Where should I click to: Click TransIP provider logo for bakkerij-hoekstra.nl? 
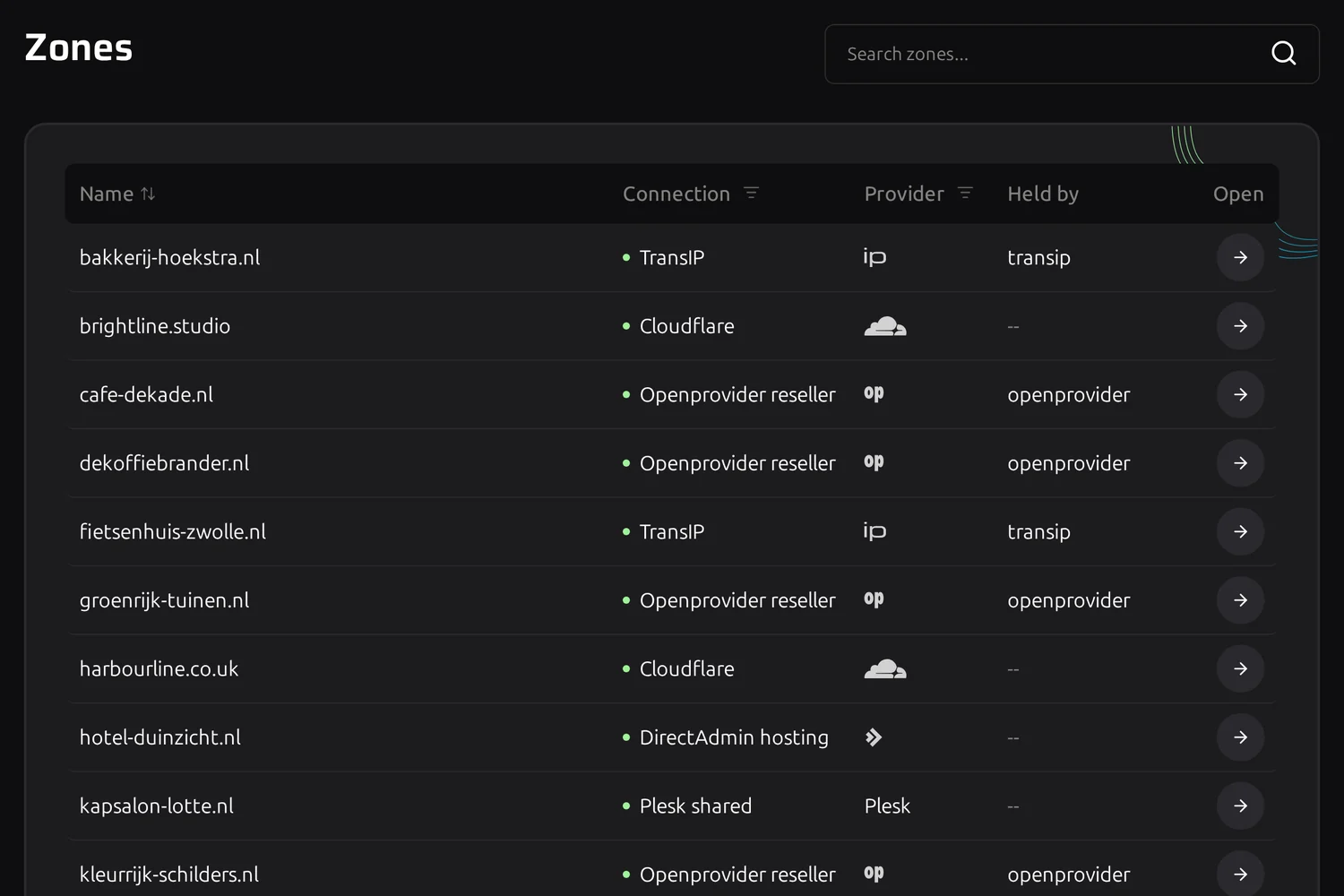point(874,258)
